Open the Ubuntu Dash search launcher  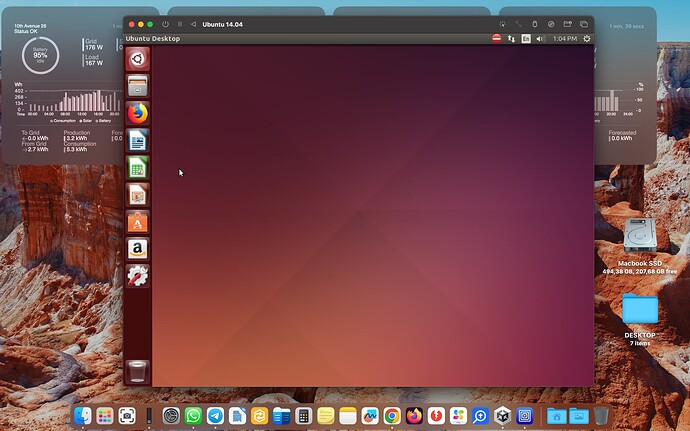137,59
